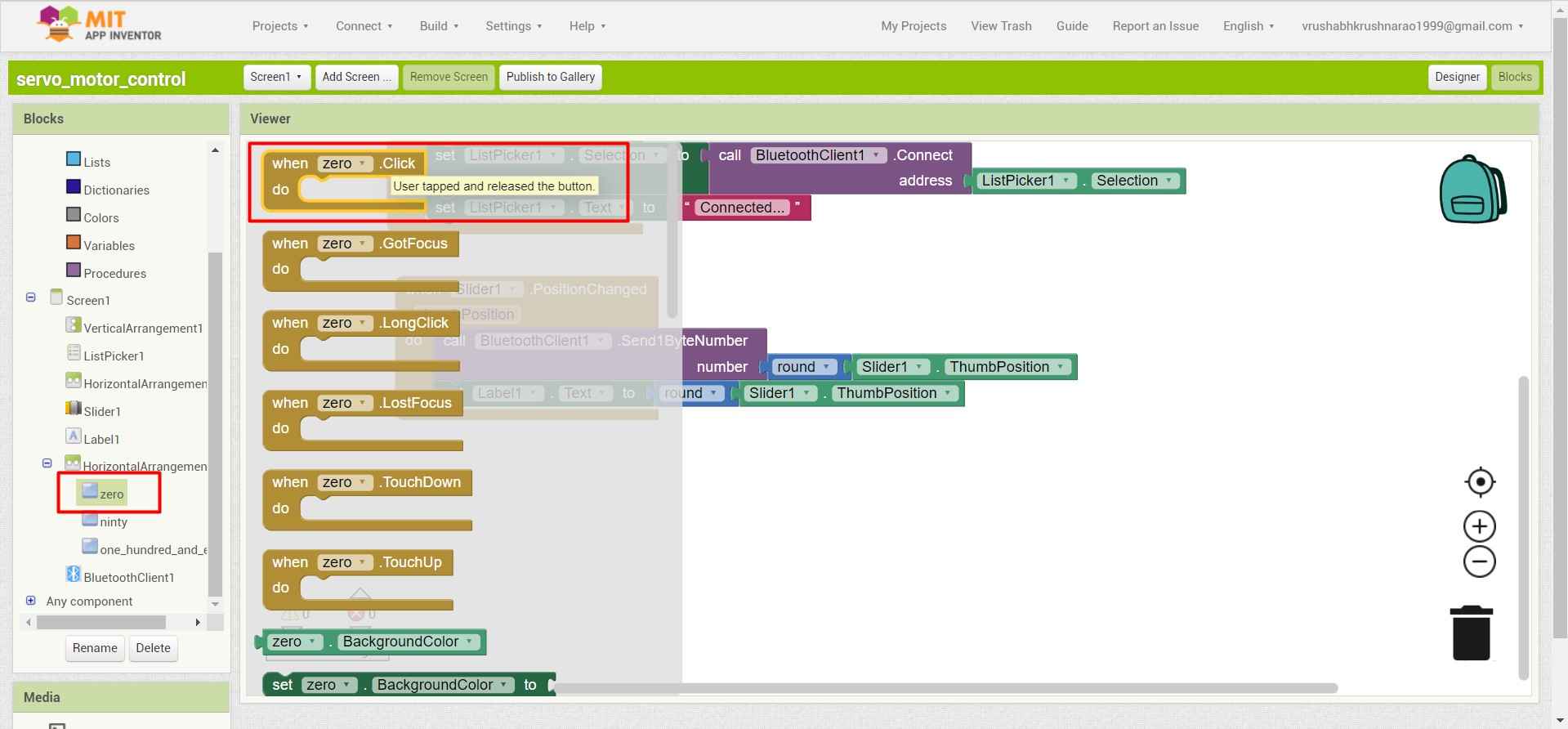The height and width of the screenshot is (729, 1568).
Task: Click the blocks tree vertical scrollbar
Action: [x=215, y=425]
